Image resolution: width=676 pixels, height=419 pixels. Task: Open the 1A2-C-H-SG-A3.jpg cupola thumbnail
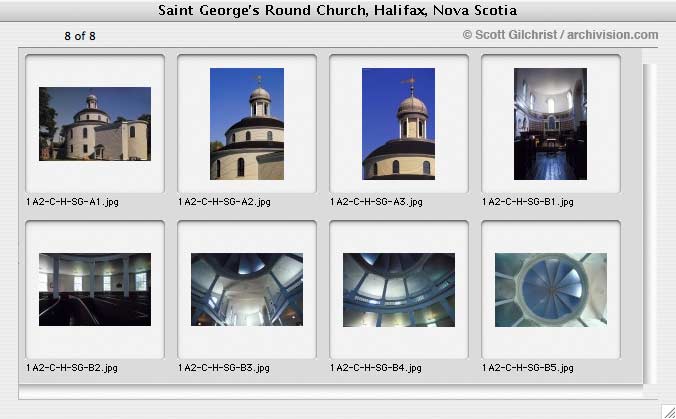[398, 124]
